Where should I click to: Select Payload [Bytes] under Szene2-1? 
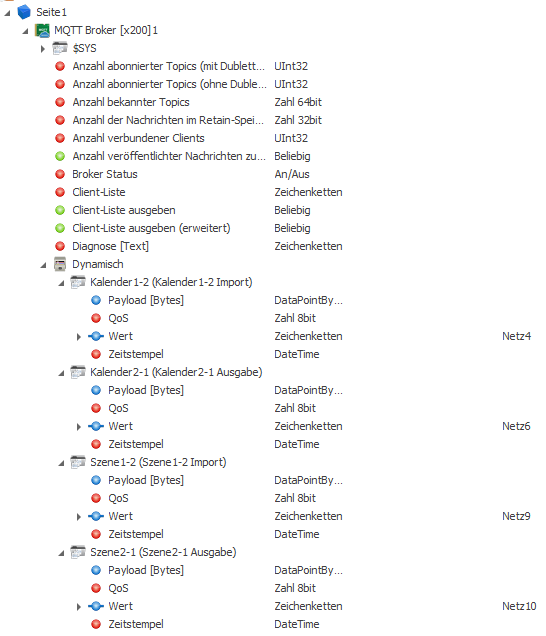pos(146,570)
